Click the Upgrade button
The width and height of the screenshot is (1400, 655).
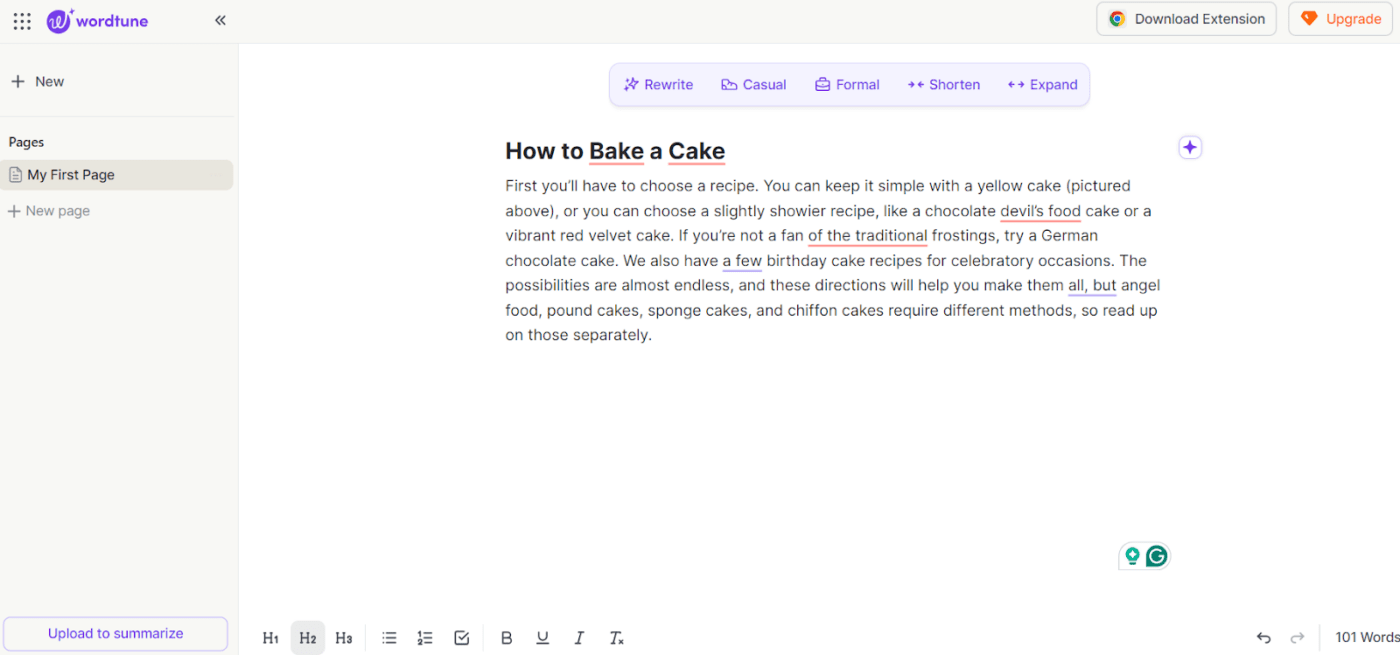point(1340,19)
